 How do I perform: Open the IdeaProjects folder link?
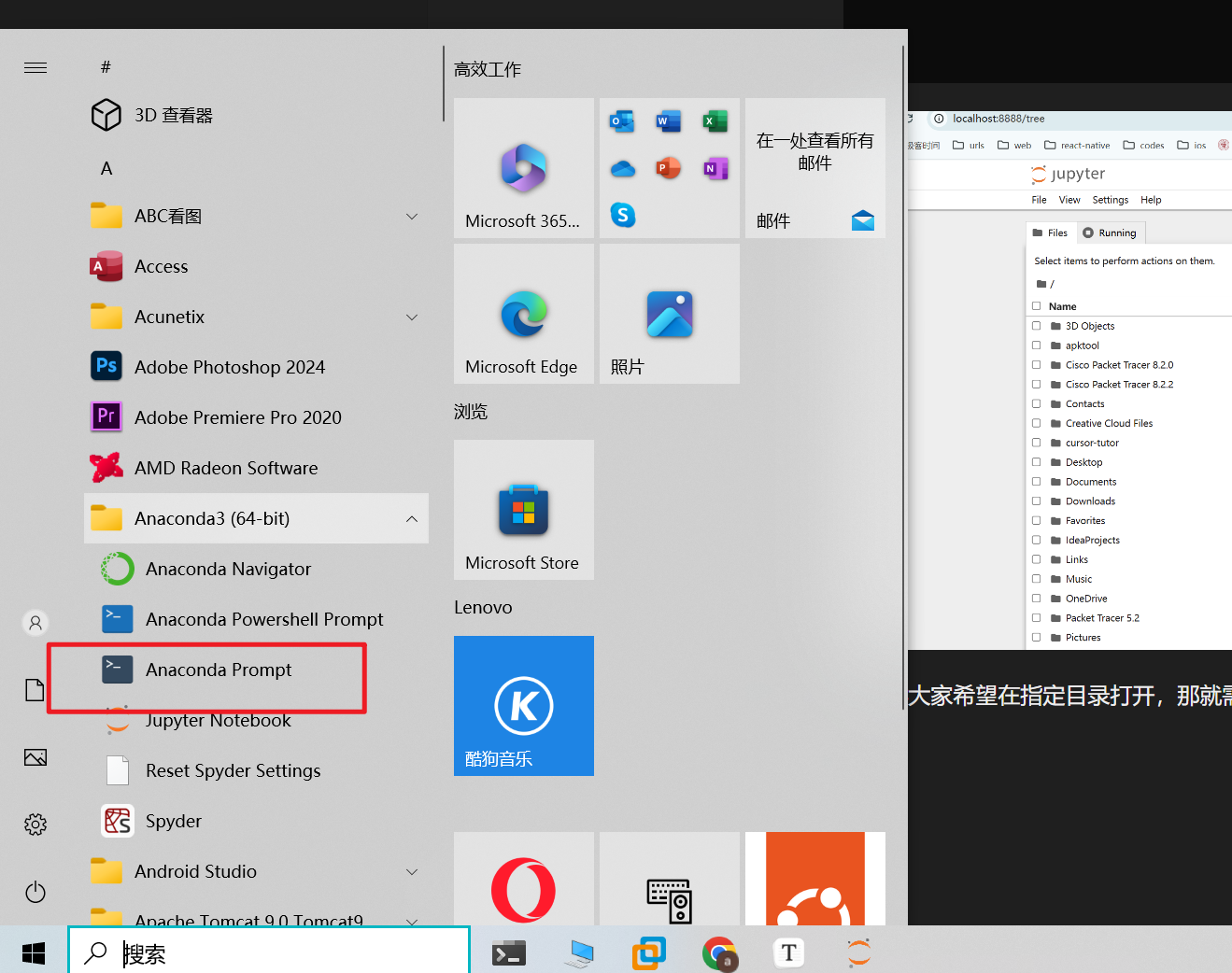point(1092,541)
